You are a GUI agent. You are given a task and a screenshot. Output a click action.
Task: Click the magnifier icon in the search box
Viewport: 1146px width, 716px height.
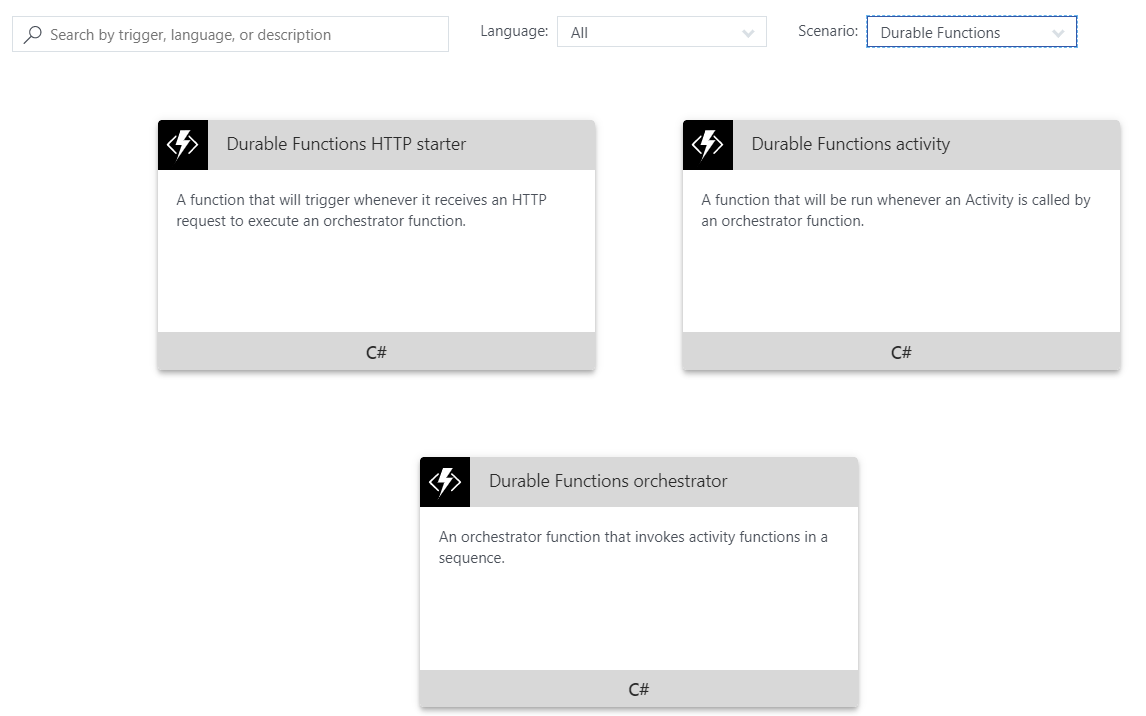click(33, 35)
